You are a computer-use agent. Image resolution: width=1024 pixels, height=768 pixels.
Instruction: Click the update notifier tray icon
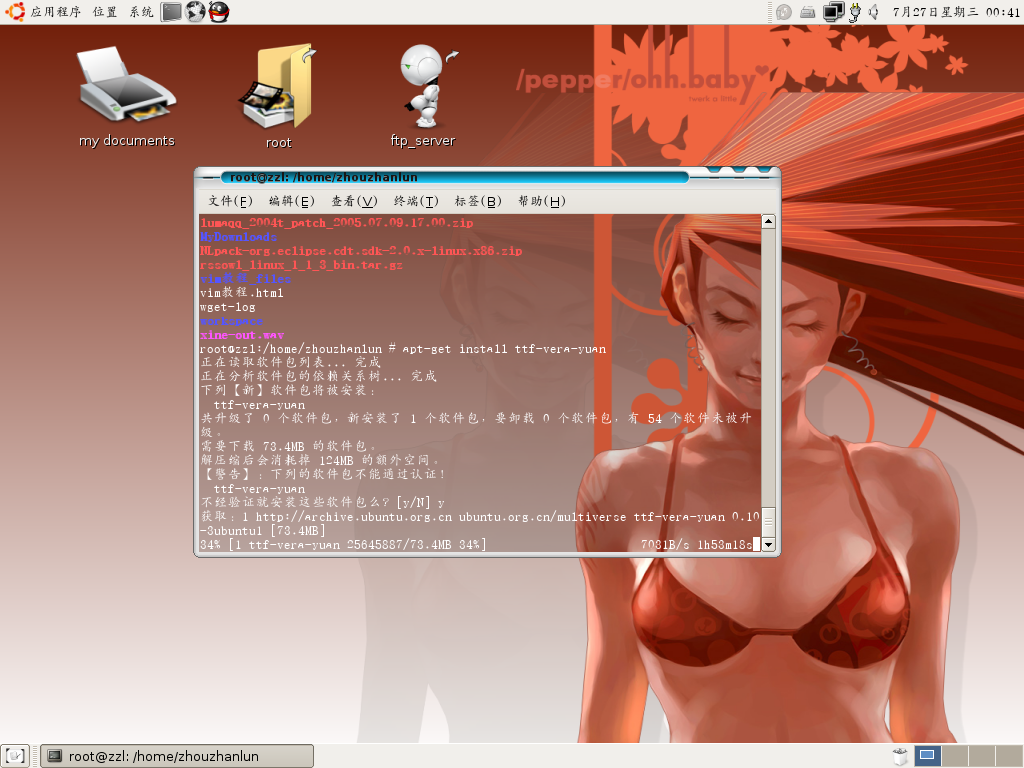click(784, 12)
